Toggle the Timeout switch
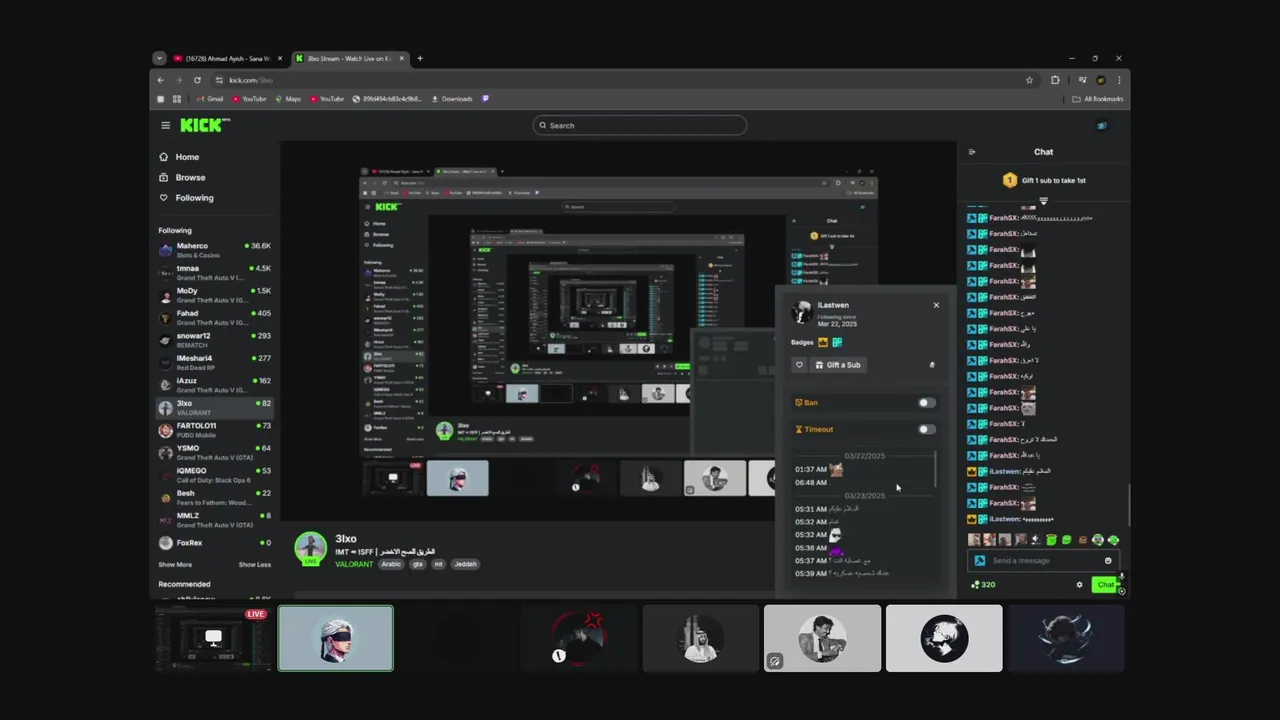This screenshot has height=720, width=1280. click(x=927, y=429)
